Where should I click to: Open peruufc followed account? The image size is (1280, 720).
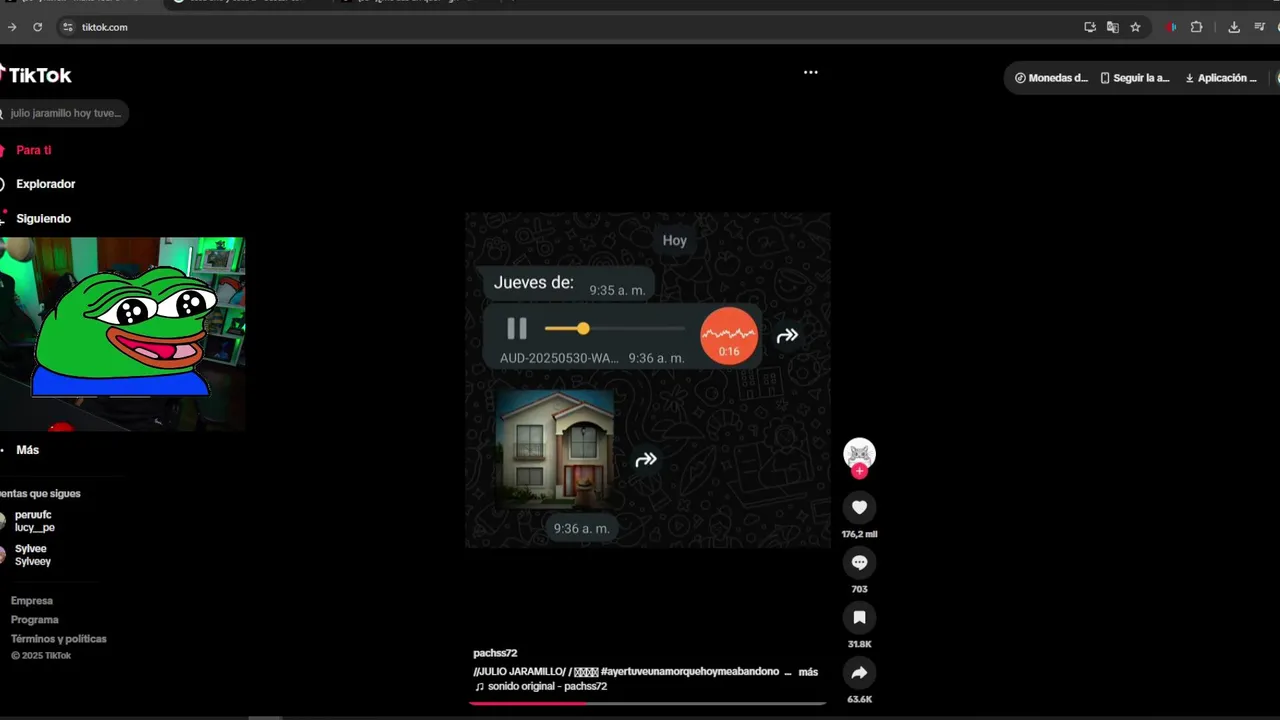tap(34, 521)
